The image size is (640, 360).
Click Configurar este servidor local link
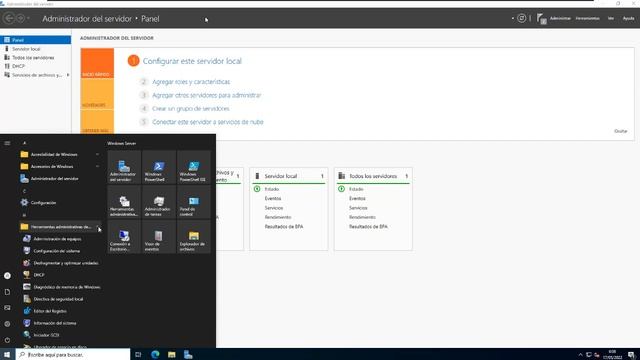click(x=192, y=61)
